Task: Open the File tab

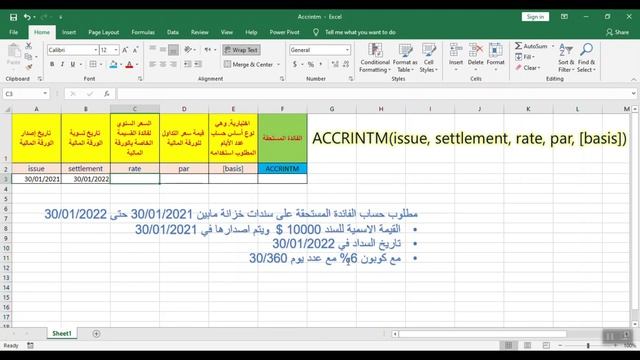Action: [x=13, y=32]
